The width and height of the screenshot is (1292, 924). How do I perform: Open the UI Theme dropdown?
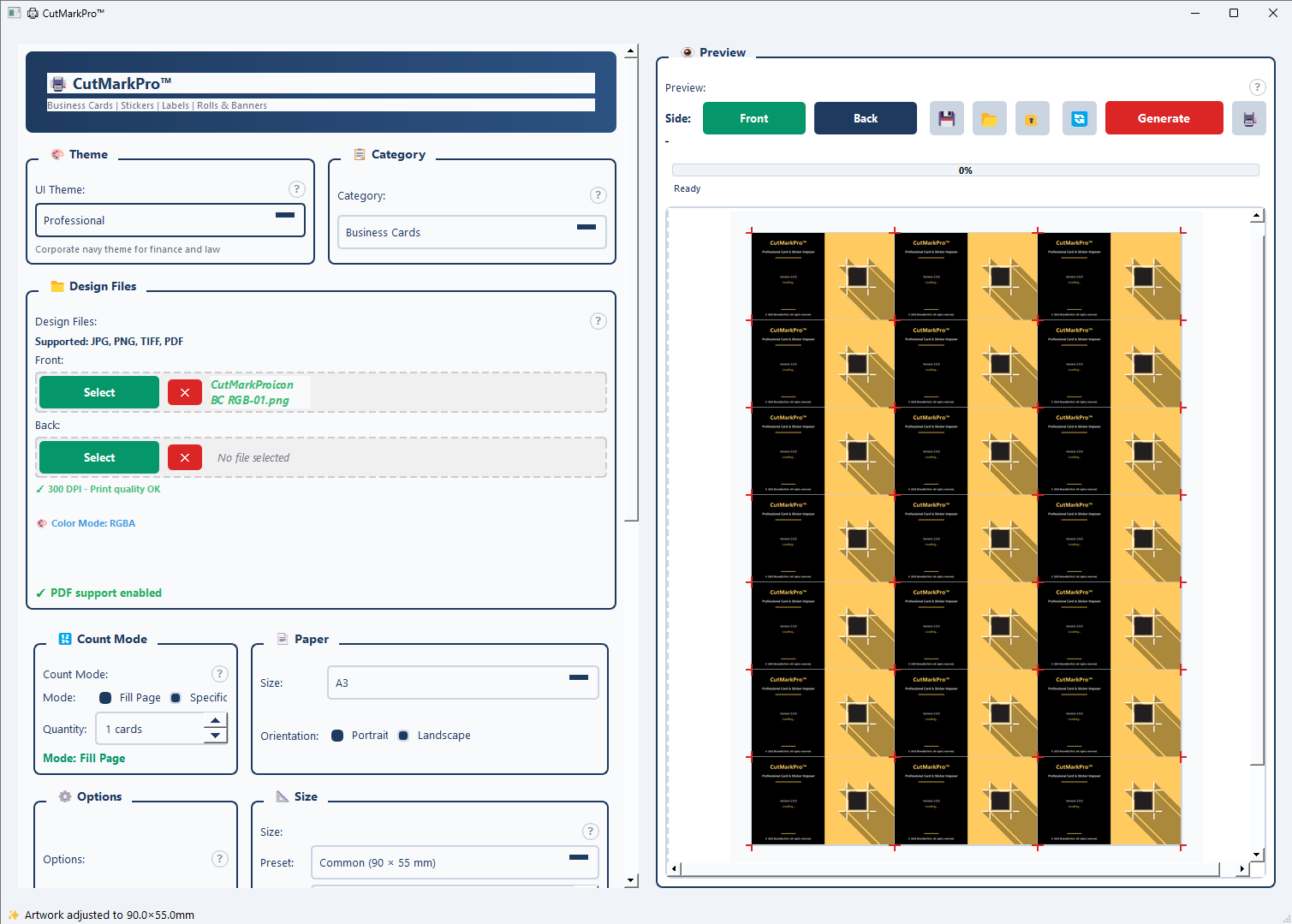point(170,220)
